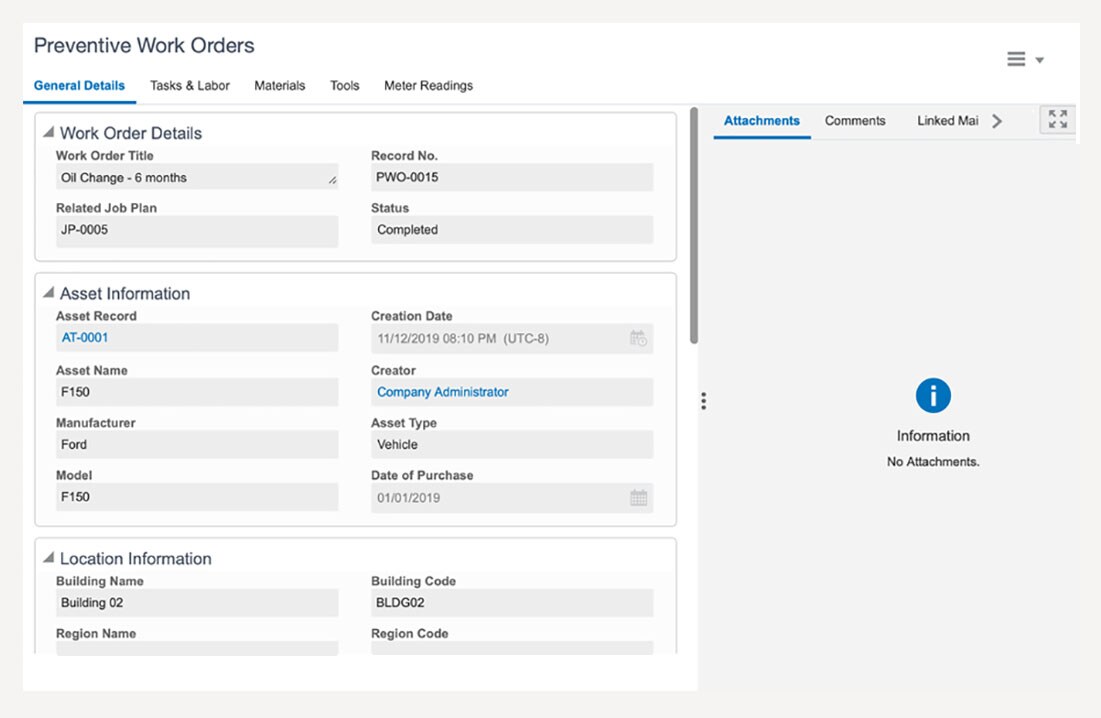Screen dimensions: 1101x718
Task: Select the Comments tab
Action: 855,121
